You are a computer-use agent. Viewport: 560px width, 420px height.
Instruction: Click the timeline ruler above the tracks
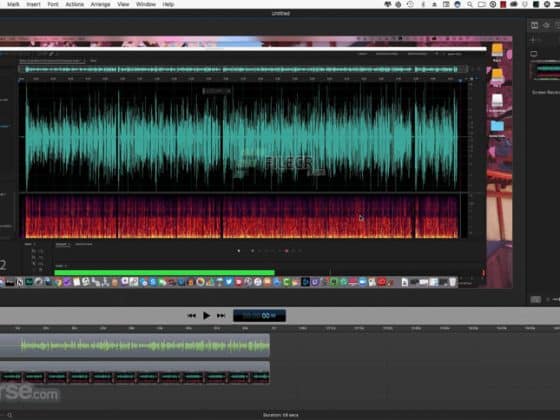(x=280, y=328)
